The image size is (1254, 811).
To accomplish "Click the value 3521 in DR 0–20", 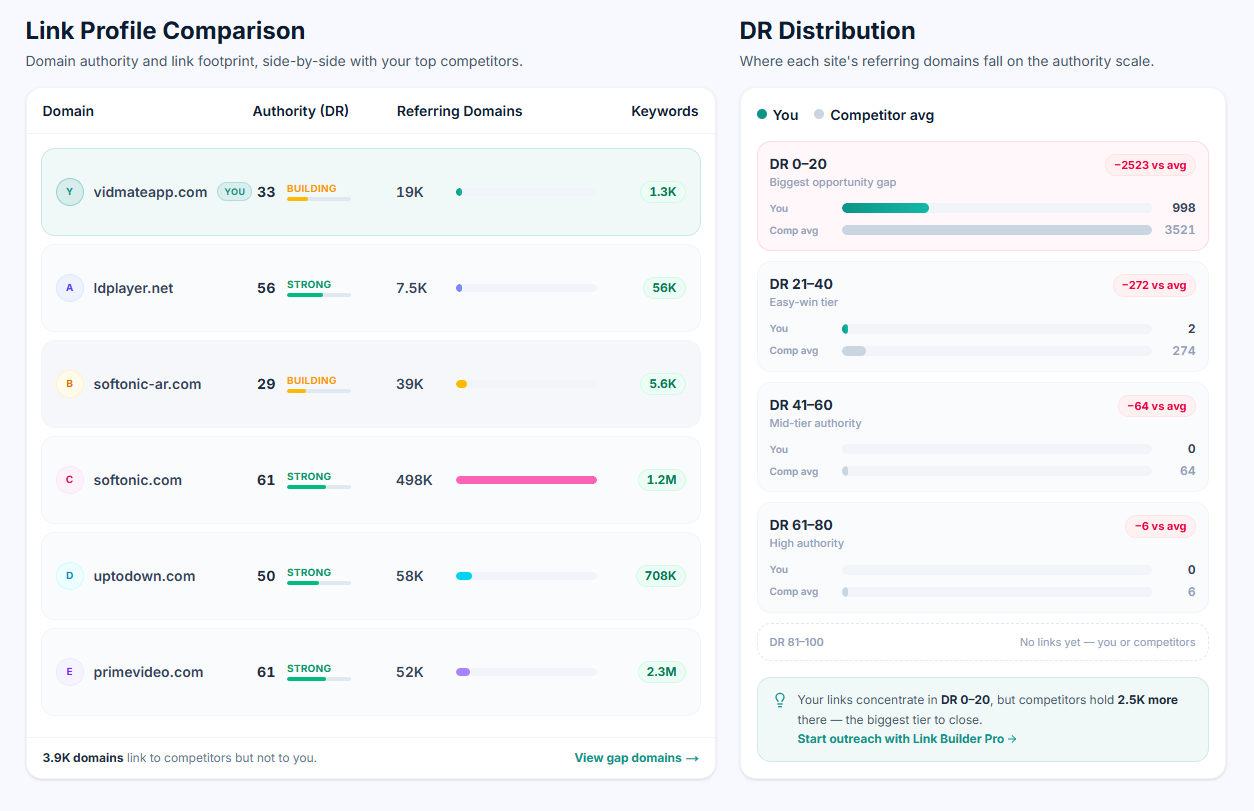I will [x=1180, y=230].
